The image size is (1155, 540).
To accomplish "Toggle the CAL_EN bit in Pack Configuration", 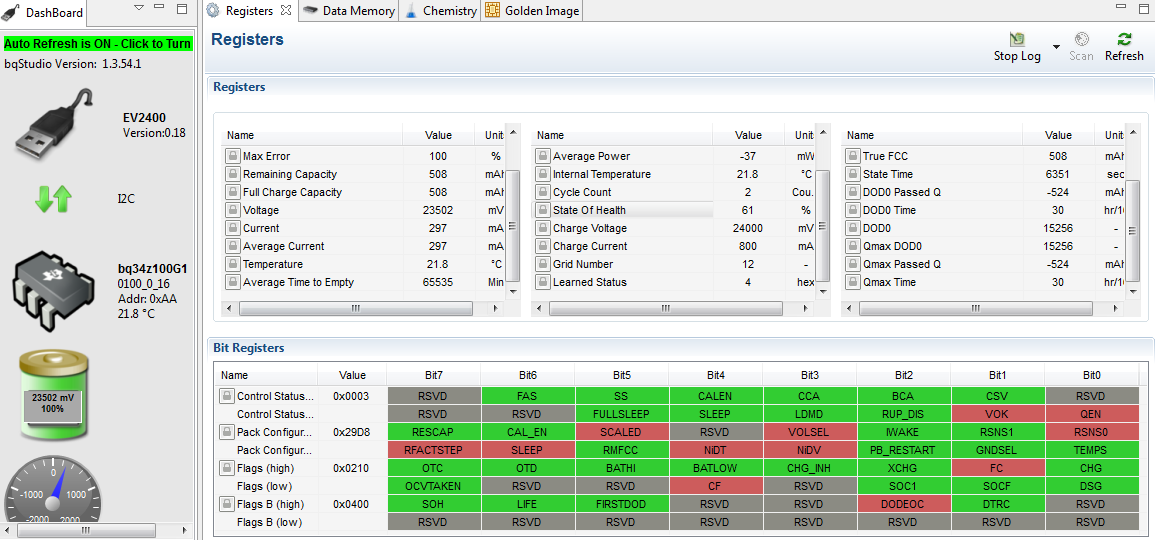I will tap(527, 432).
